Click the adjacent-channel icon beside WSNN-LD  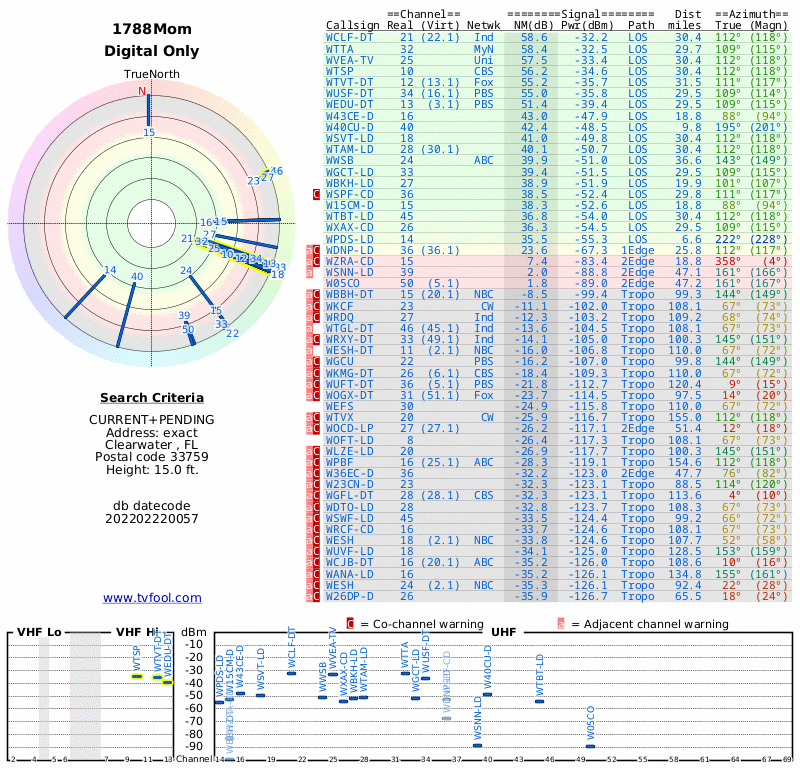click(x=309, y=272)
